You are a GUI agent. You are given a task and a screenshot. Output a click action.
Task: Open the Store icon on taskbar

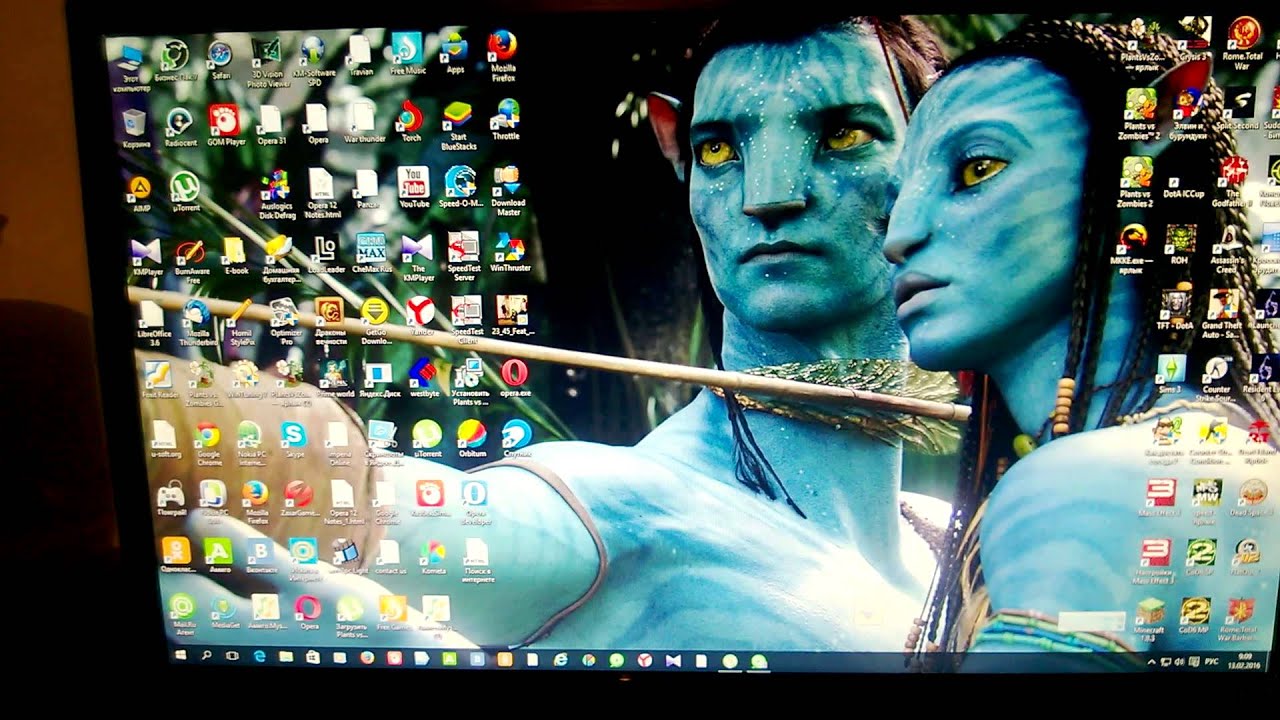pos(313,658)
